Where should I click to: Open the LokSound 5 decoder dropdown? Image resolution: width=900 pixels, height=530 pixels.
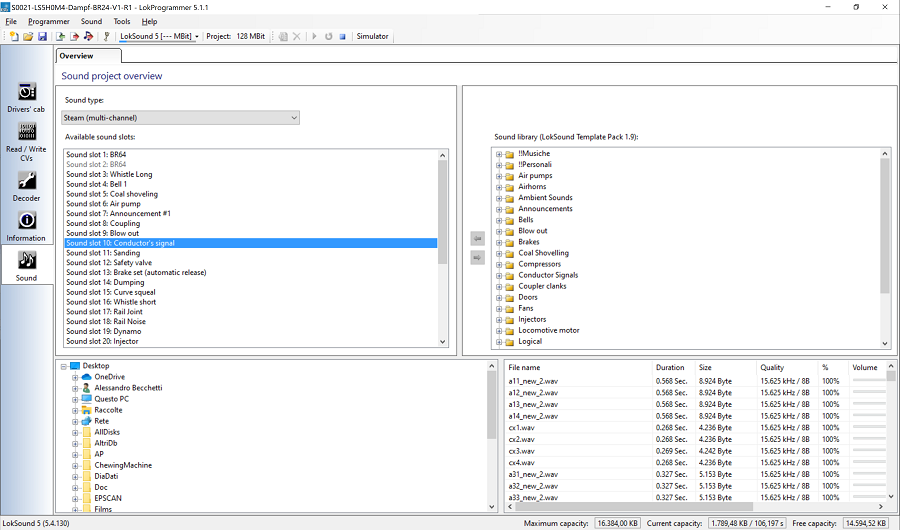pyautogui.click(x=159, y=37)
